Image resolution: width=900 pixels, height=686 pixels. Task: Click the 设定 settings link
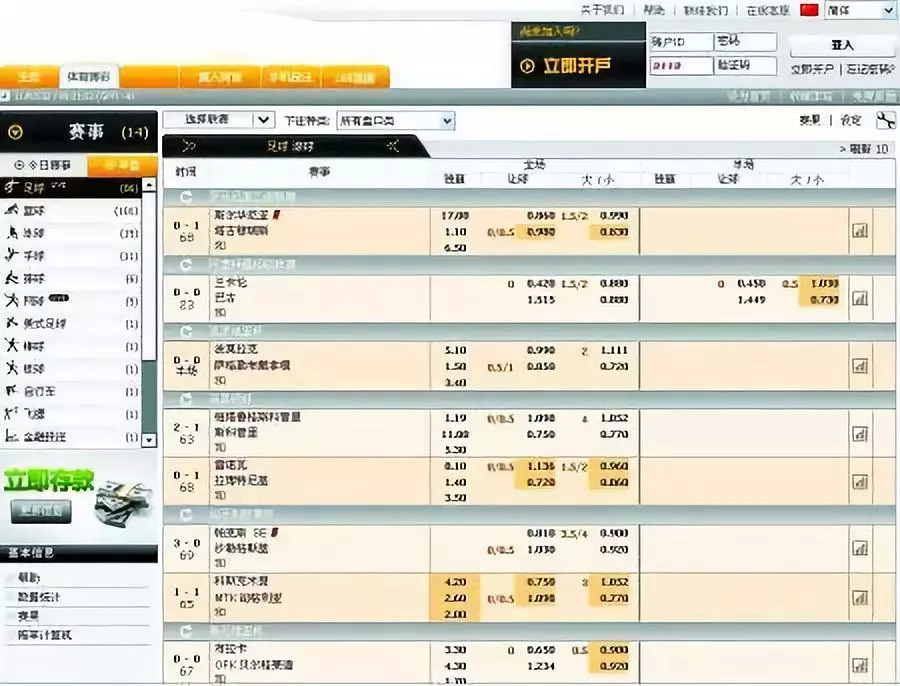tap(851, 120)
